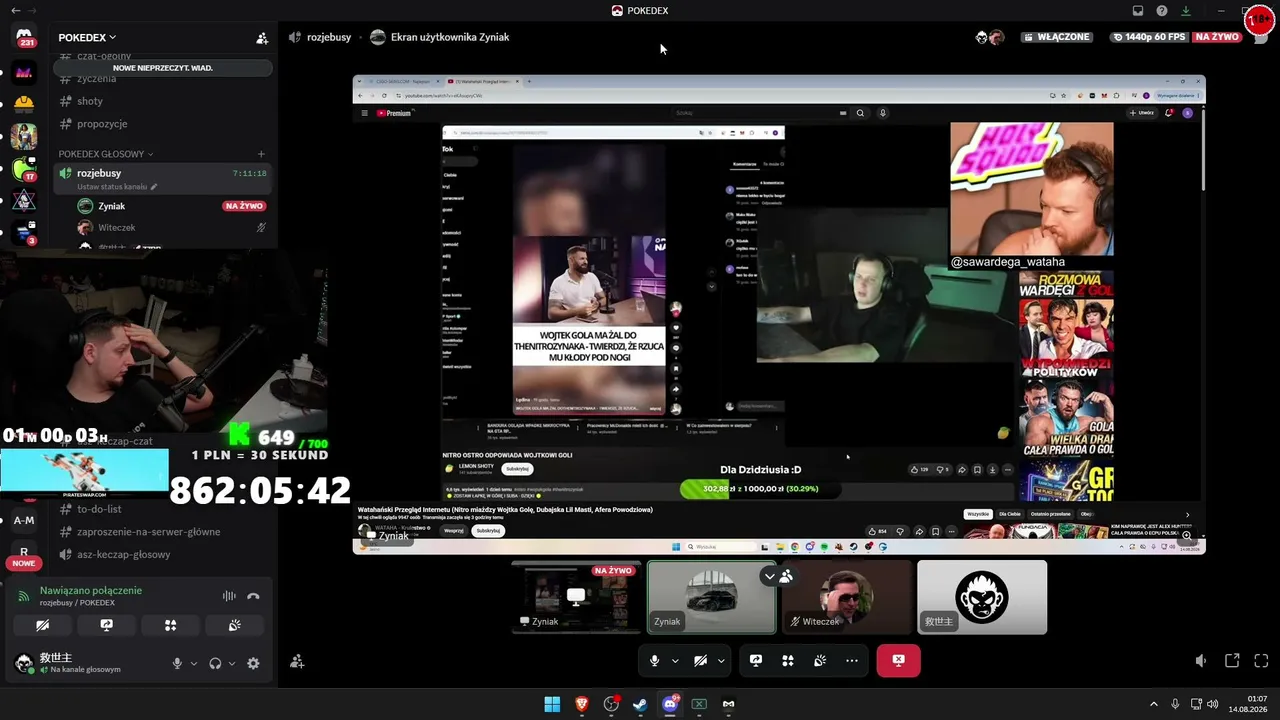The width and height of the screenshot is (1280, 720).
Task: Open microphone options arrow in user panel
Action: pos(194,663)
